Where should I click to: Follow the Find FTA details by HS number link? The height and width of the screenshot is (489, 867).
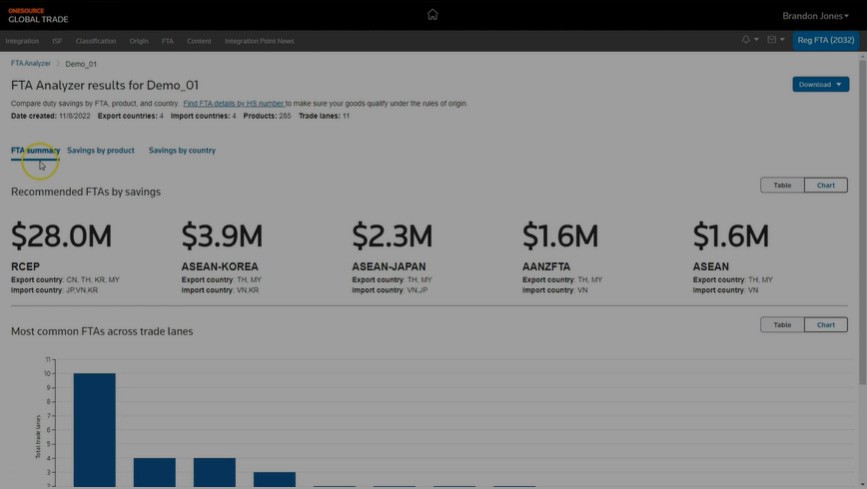(x=233, y=103)
